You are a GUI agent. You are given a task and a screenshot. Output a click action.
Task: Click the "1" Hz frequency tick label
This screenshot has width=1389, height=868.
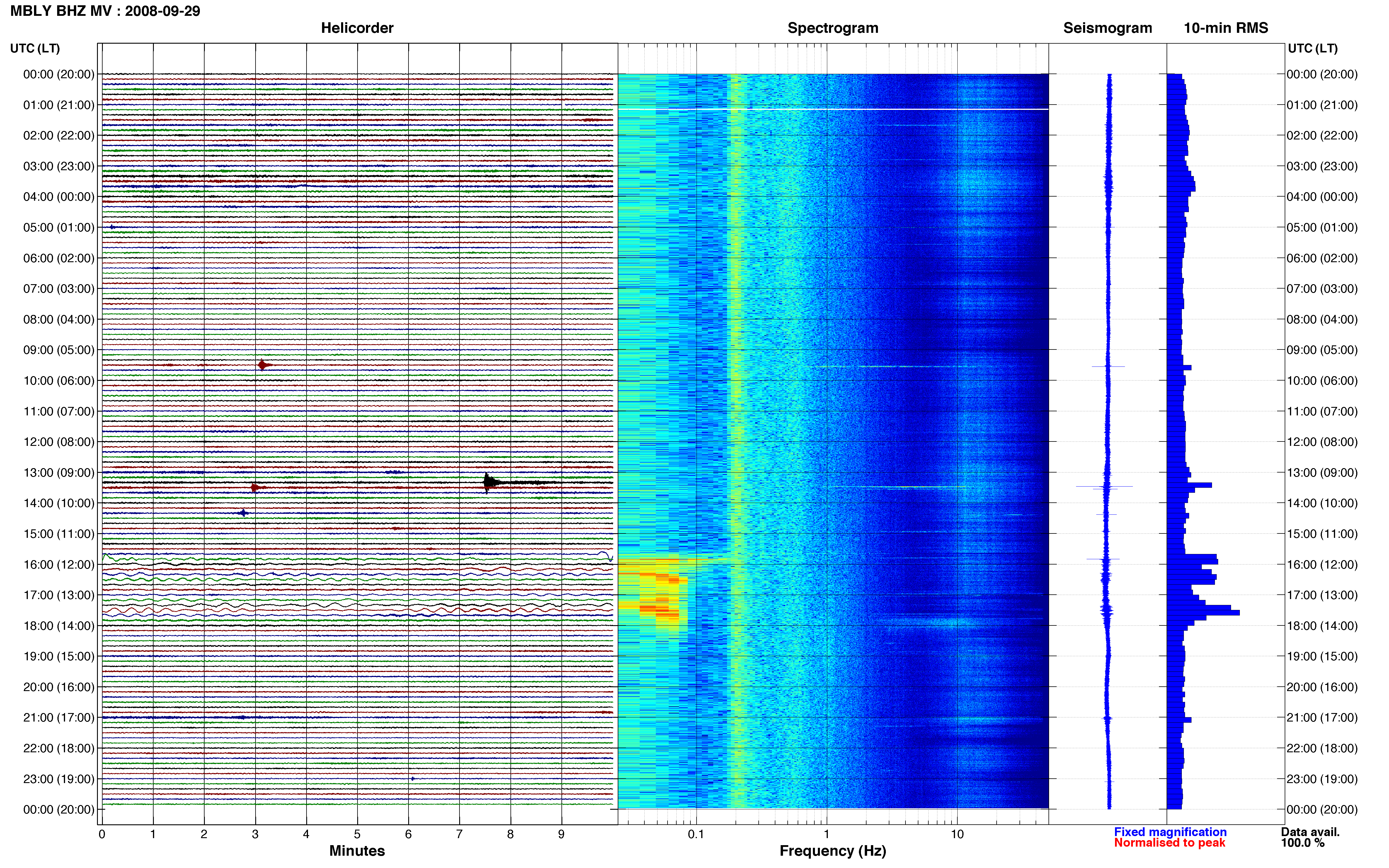(826, 834)
